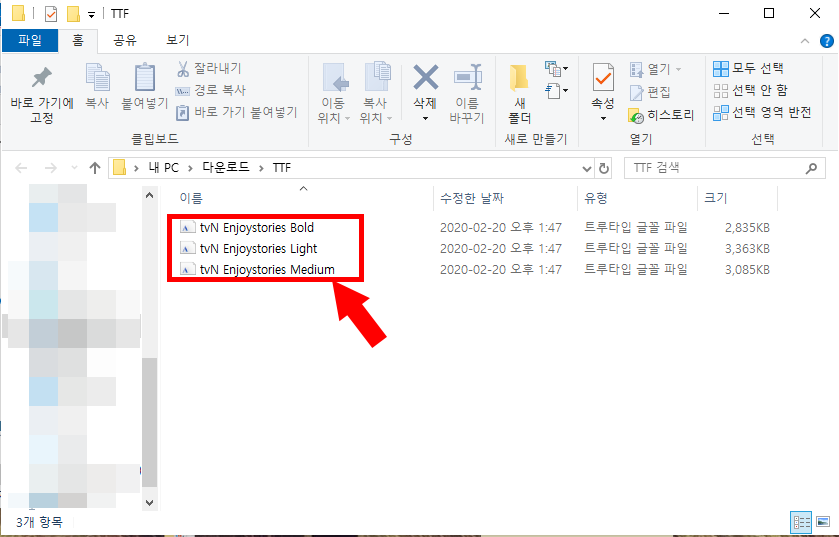Click the New folder icon in title bar
This screenshot has width=839, height=537.
point(73,13)
